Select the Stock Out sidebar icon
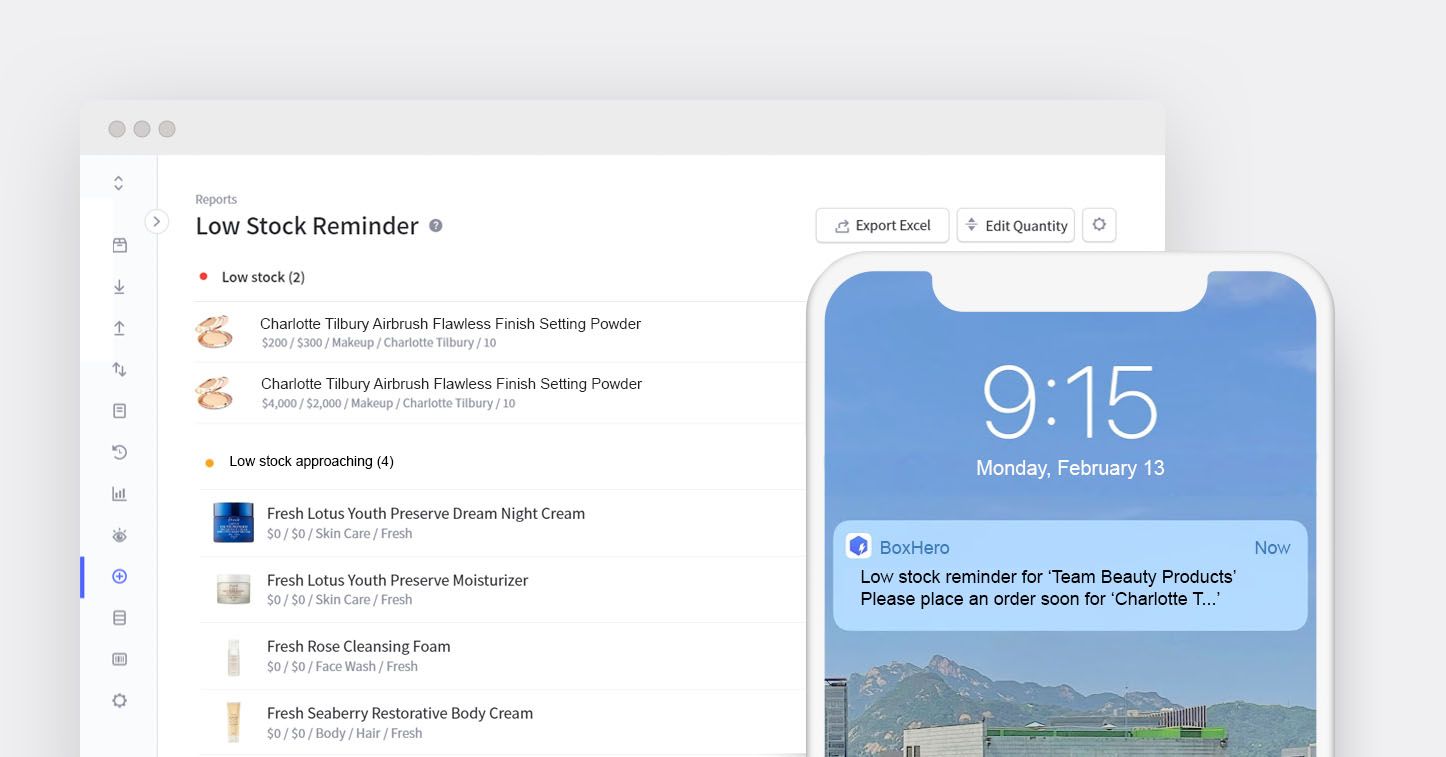 pyautogui.click(x=118, y=327)
